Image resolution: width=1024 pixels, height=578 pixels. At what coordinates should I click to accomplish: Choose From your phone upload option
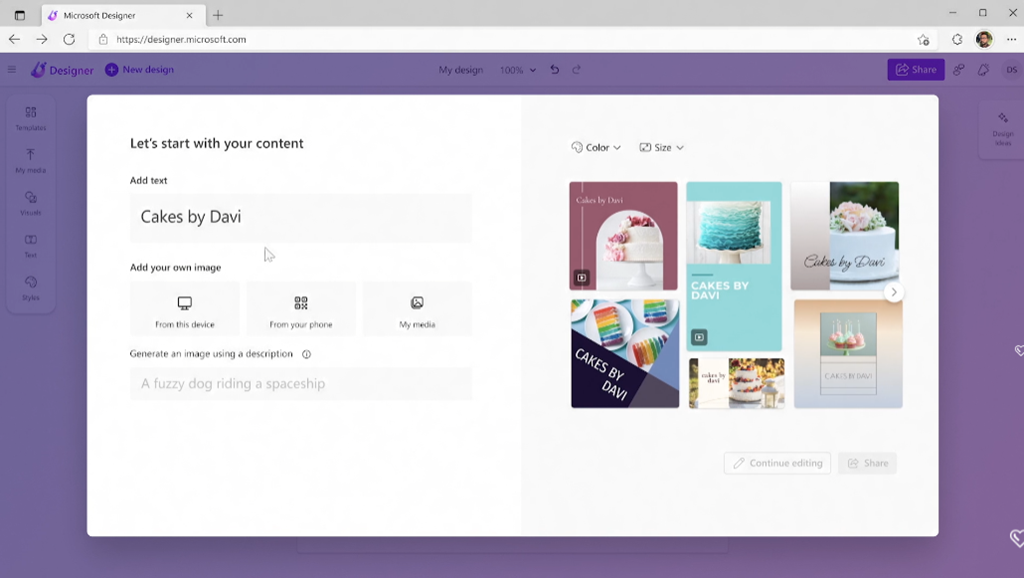coord(301,309)
